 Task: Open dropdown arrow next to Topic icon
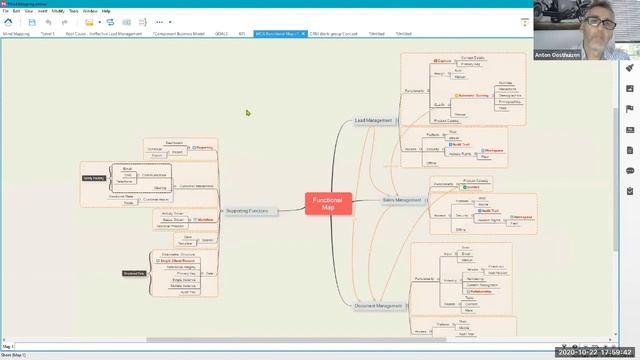point(99,22)
